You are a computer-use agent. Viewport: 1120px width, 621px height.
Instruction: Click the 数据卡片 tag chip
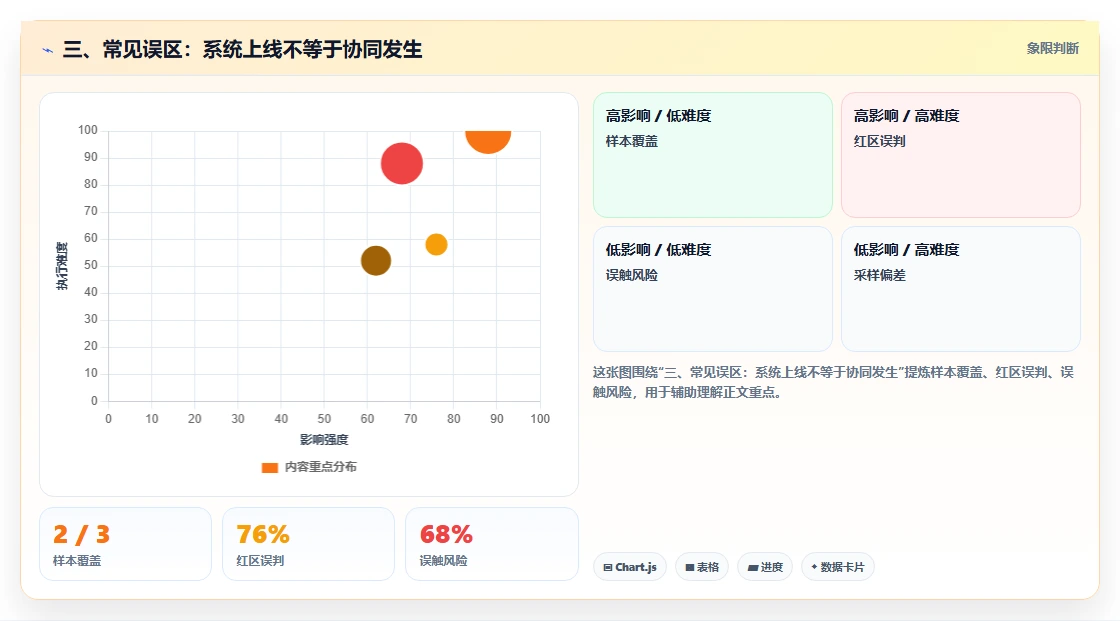[x=838, y=567]
